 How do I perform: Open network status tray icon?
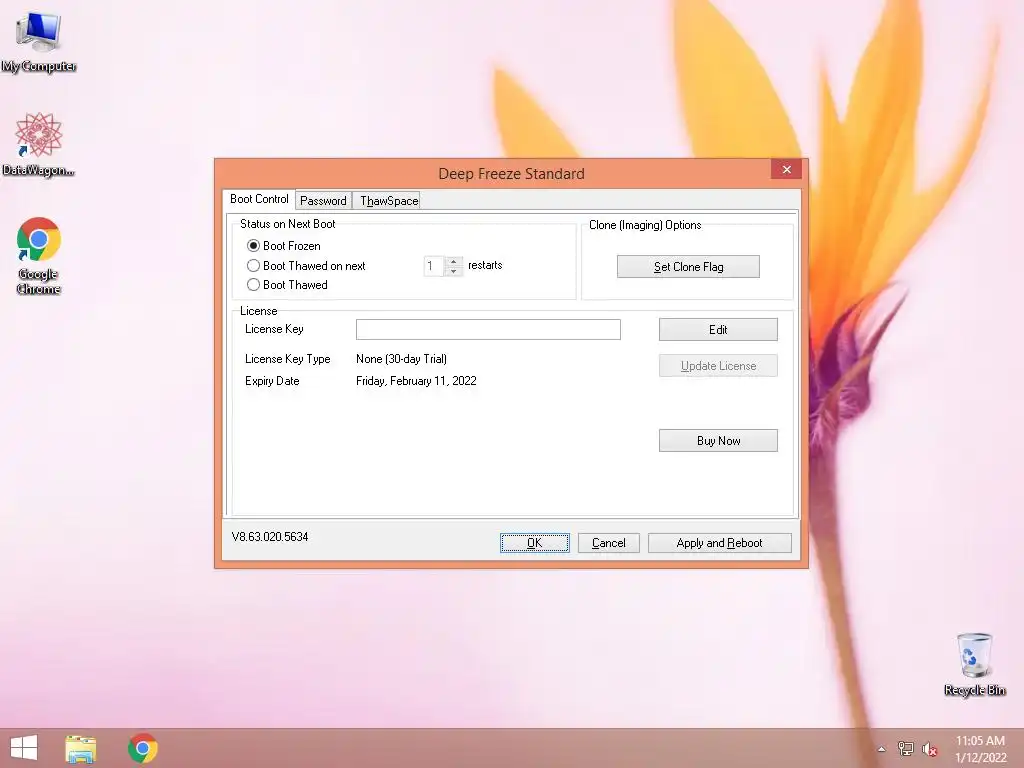[x=906, y=748]
